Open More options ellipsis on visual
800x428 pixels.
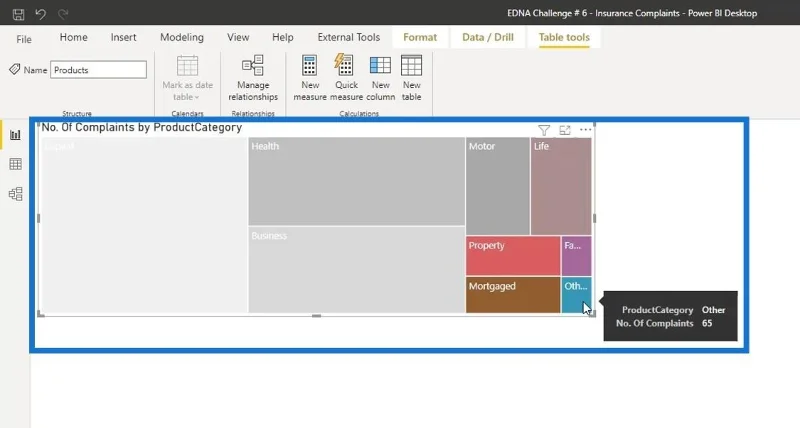click(585, 130)
